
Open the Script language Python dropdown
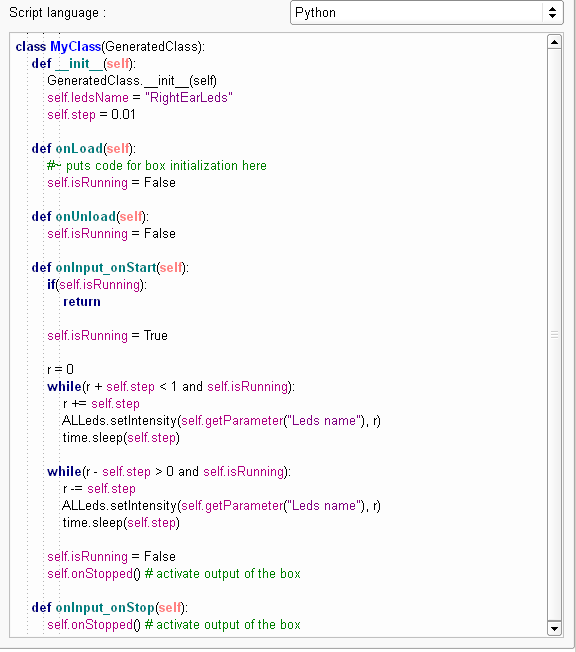(426, 12)
